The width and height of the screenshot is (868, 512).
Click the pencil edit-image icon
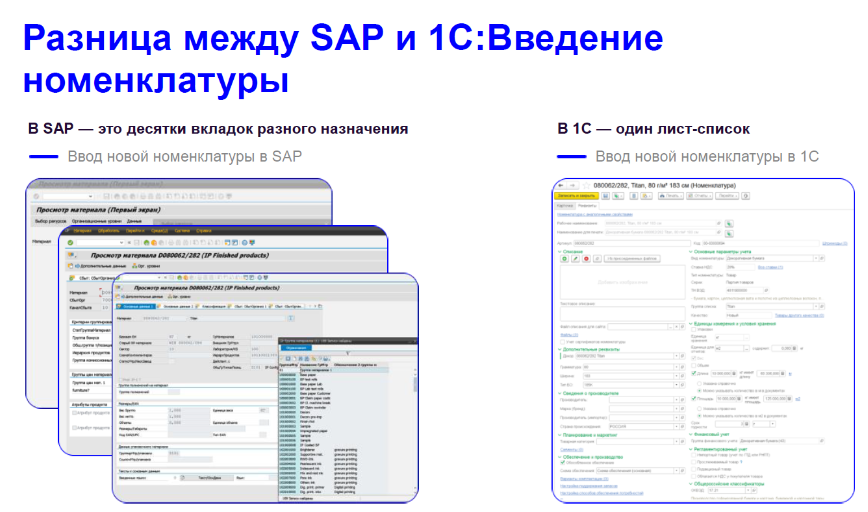point(575,259)
